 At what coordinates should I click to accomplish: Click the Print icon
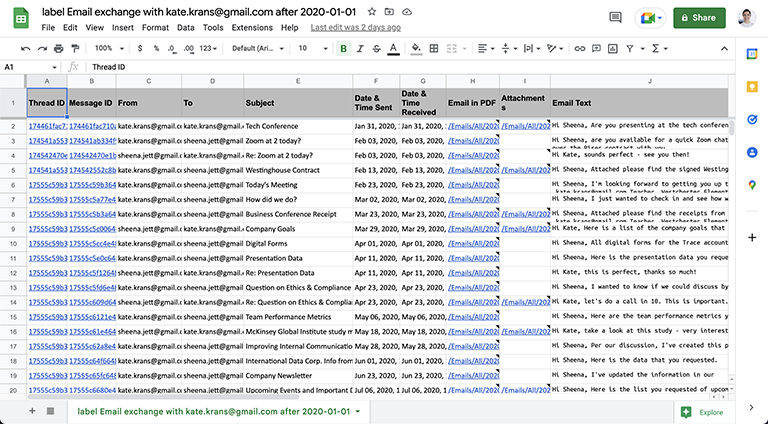pyautogui.click(x=59, y=48)
